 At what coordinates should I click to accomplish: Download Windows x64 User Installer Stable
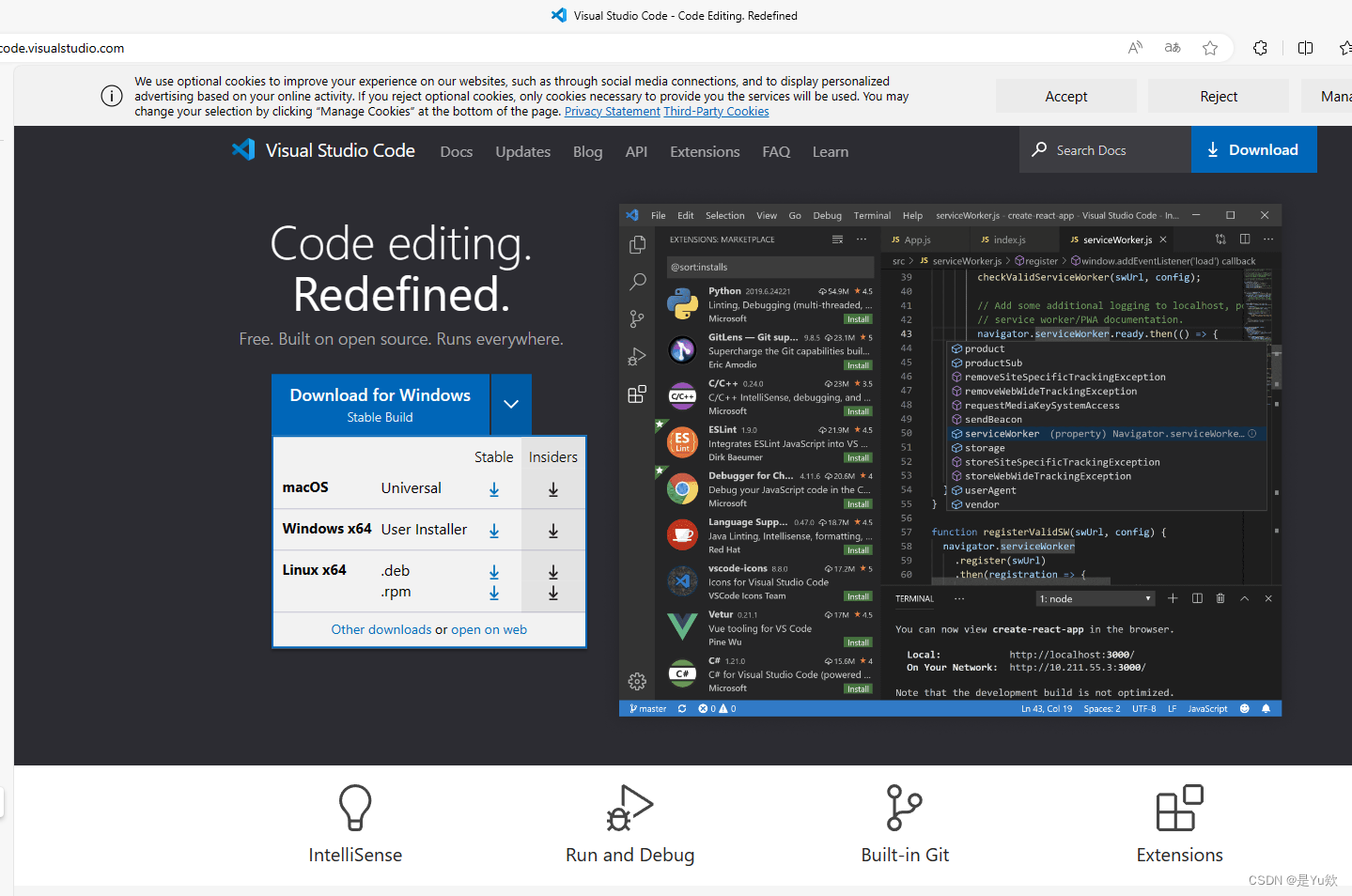click(x=494, y=531)
